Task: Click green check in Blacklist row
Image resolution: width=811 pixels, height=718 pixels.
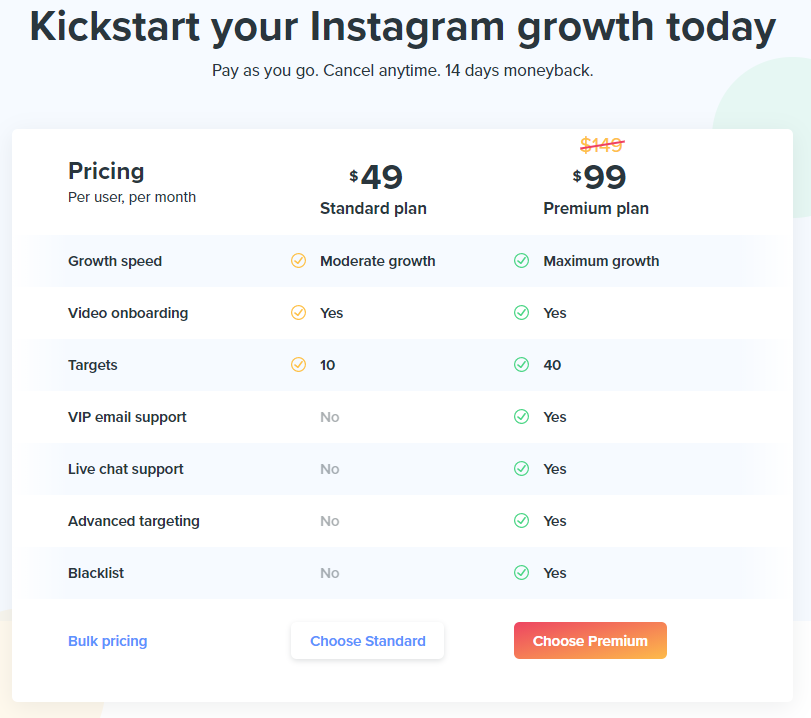Action: click(x=521, y=573)
